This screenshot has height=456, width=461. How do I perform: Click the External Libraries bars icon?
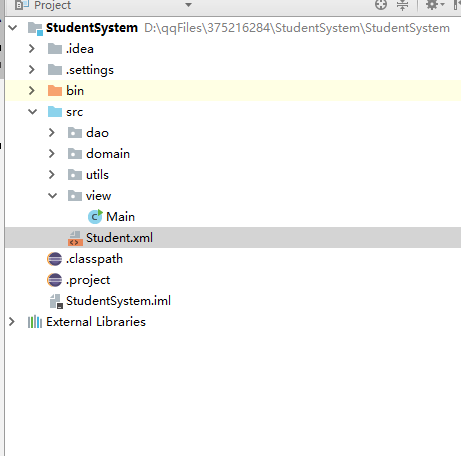[x=35, y=322]
